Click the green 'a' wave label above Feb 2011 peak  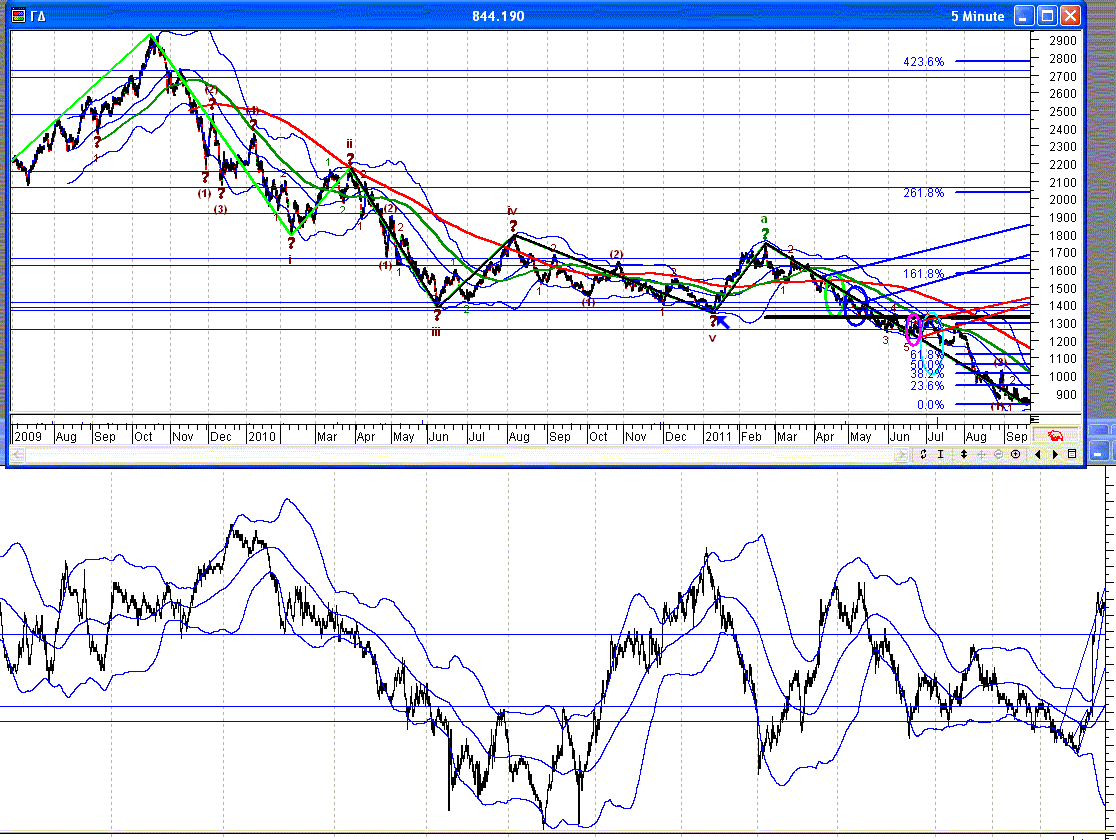[x=764, y=219]
